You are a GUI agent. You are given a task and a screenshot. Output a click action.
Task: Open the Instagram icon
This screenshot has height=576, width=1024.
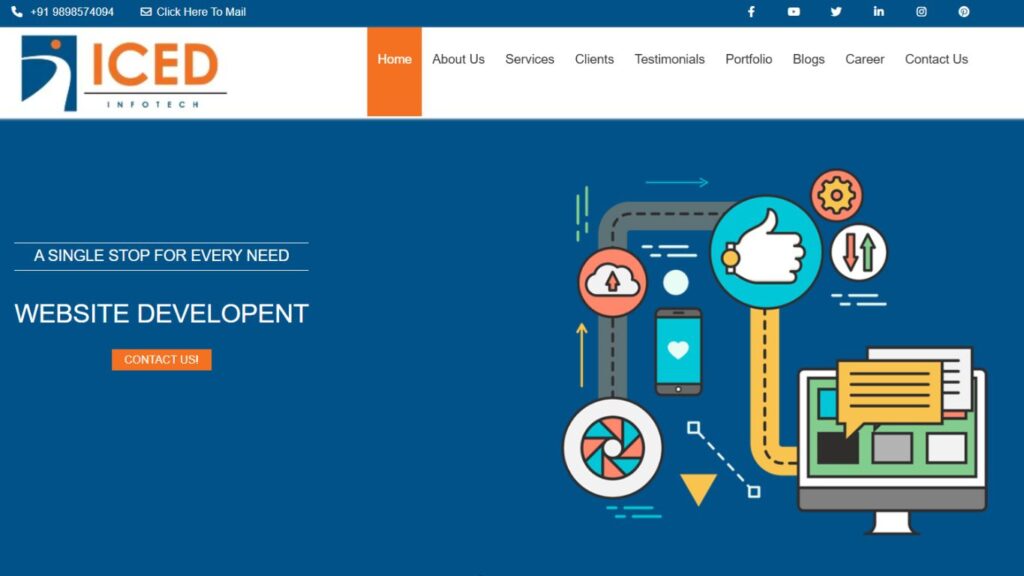921,12
